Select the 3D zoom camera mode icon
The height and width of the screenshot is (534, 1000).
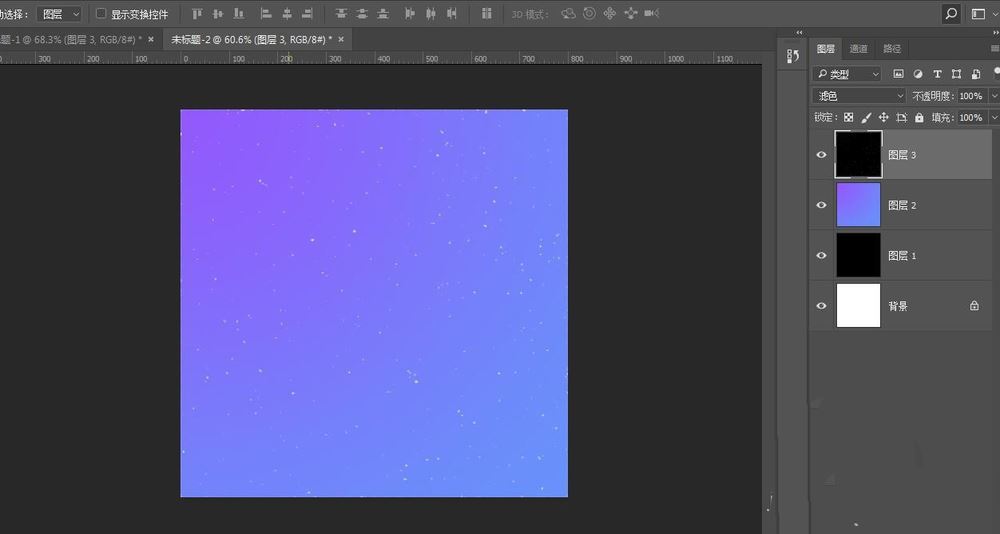click(651, 13)
